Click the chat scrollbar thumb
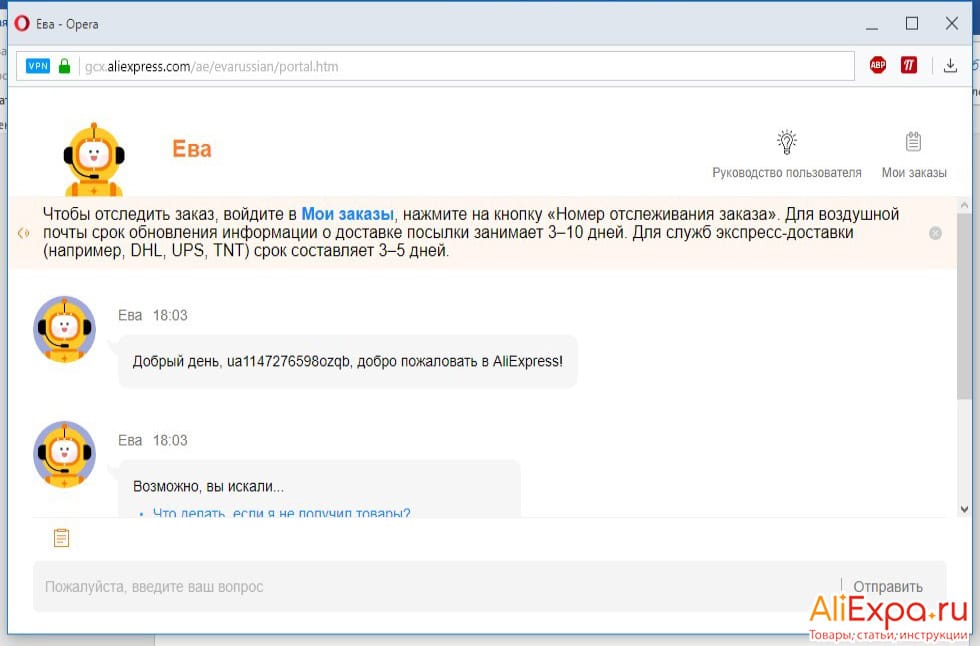980x646 pixels. (x=964, y=306)
